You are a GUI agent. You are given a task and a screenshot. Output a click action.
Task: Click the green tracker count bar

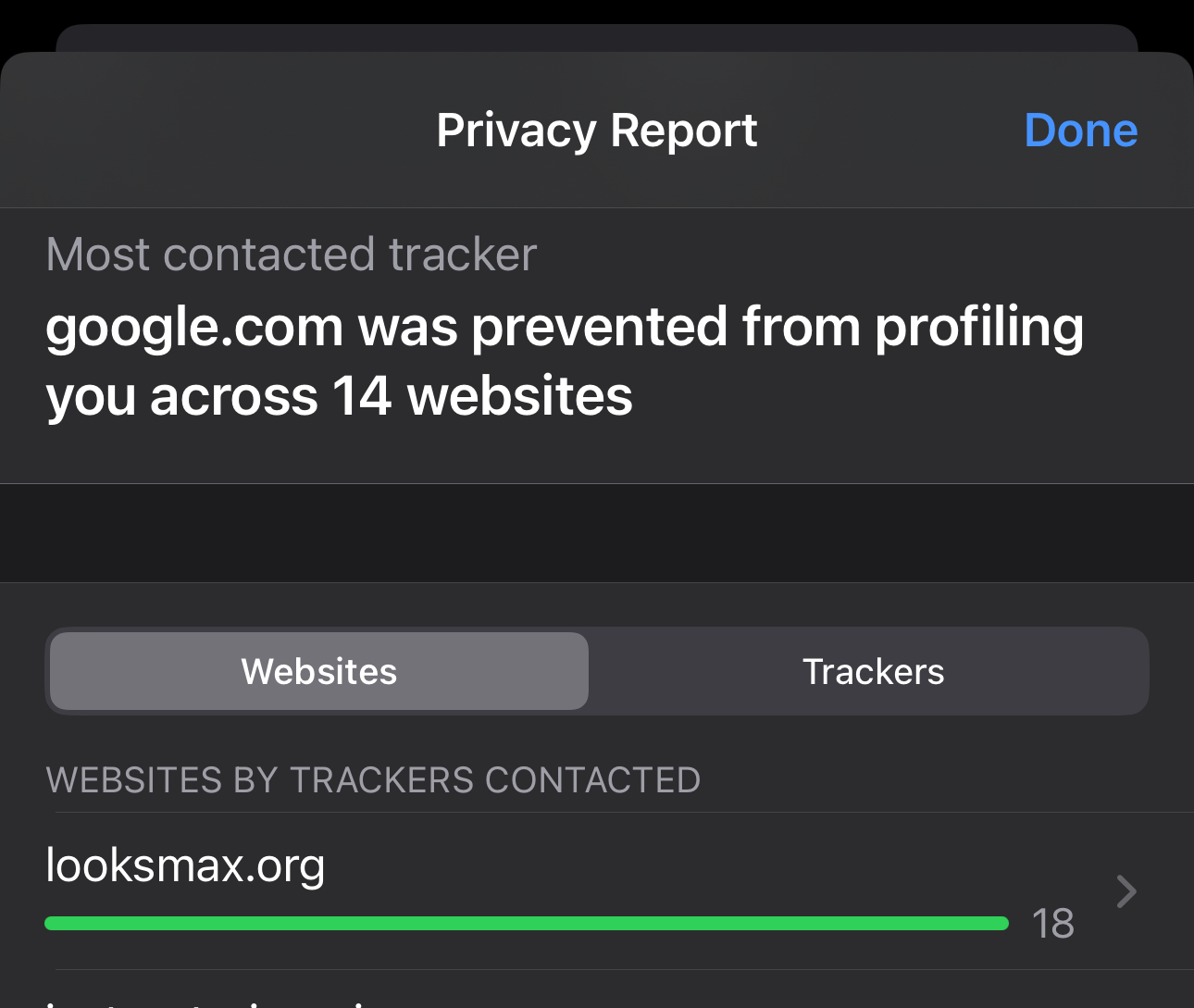(x=527, y=923)
